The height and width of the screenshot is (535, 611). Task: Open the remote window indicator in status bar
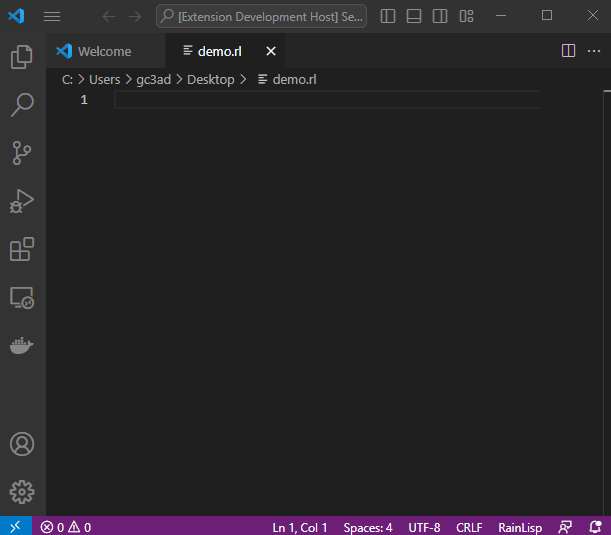coord(16,527)
